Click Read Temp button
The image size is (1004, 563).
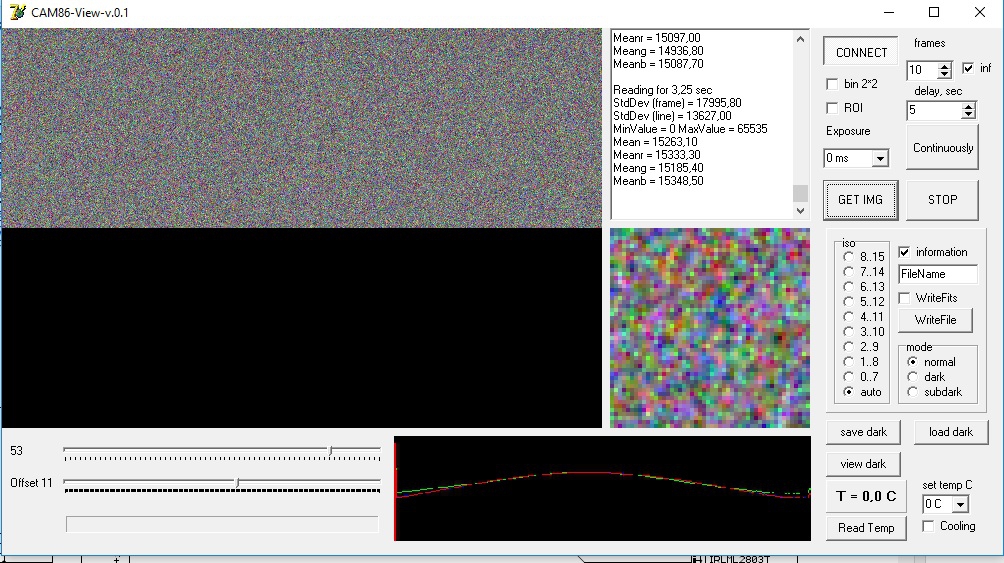(866, 528)
